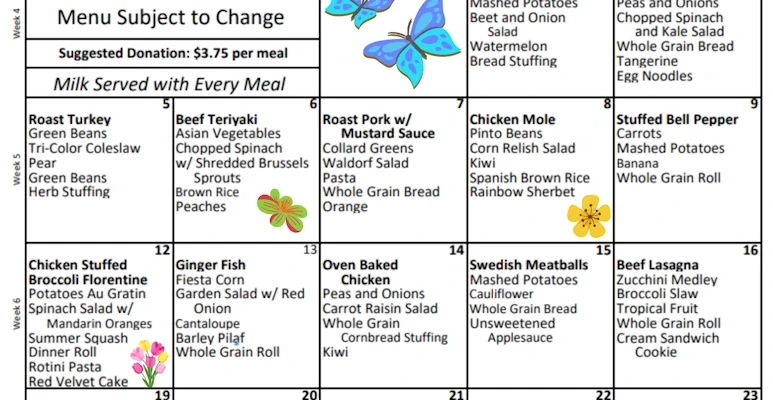
Task: Click "Roast Pork w/ Mustard Sauce" heading
Action: coord(377,126)
